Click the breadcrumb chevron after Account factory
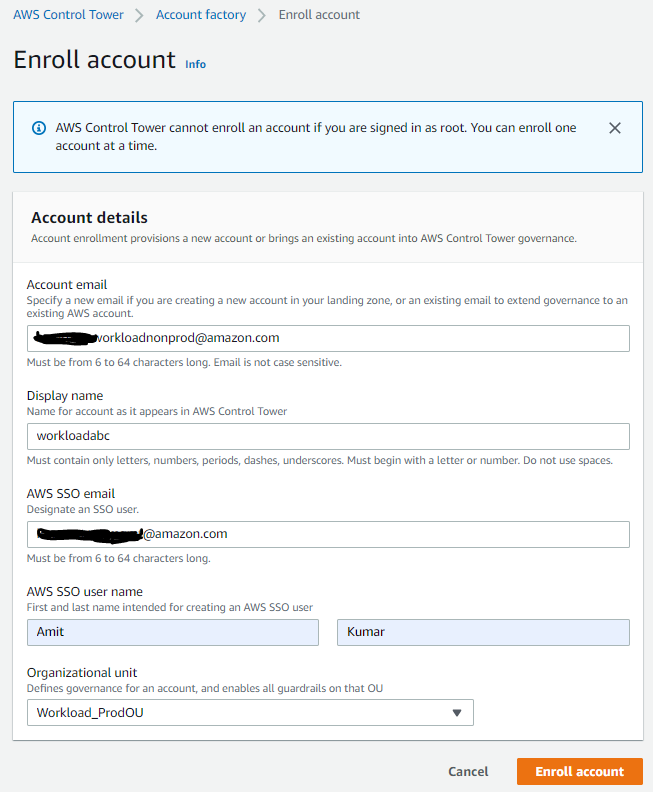 pos(262,15)
